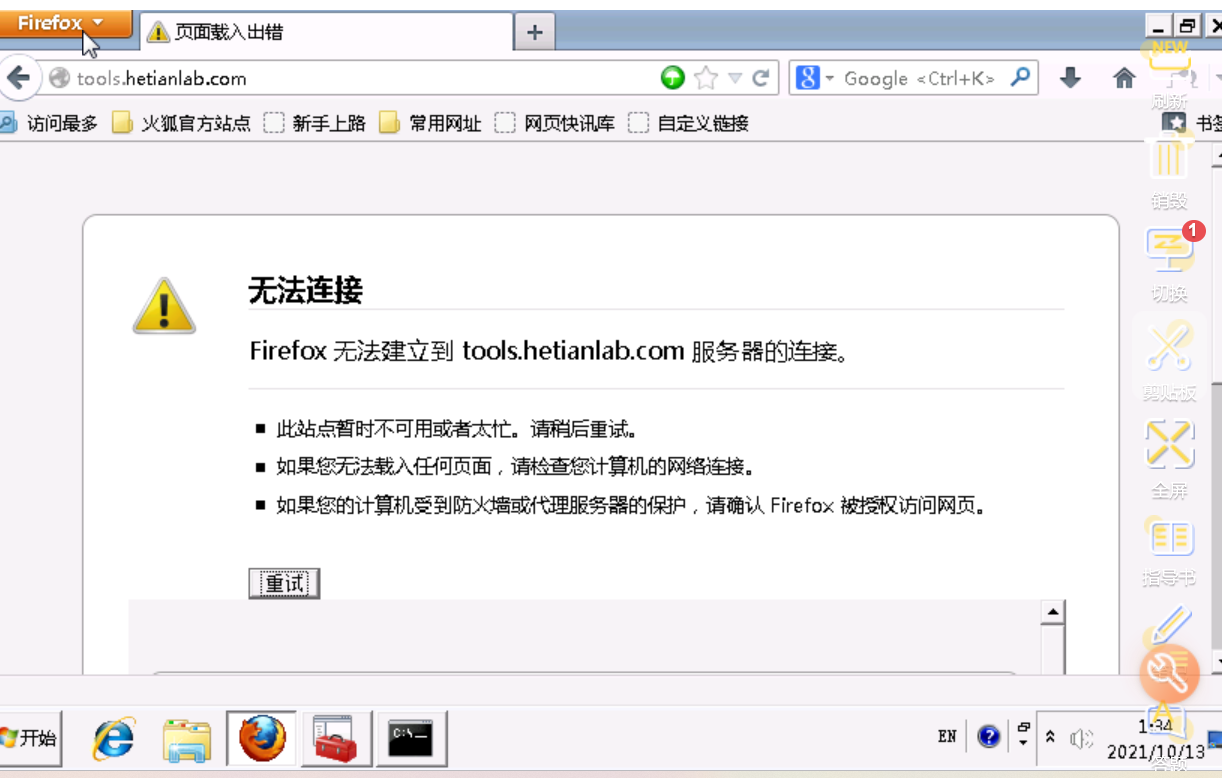Click the orange wrench floating button
The image size is (1222, 778).
pos(1169,674)
